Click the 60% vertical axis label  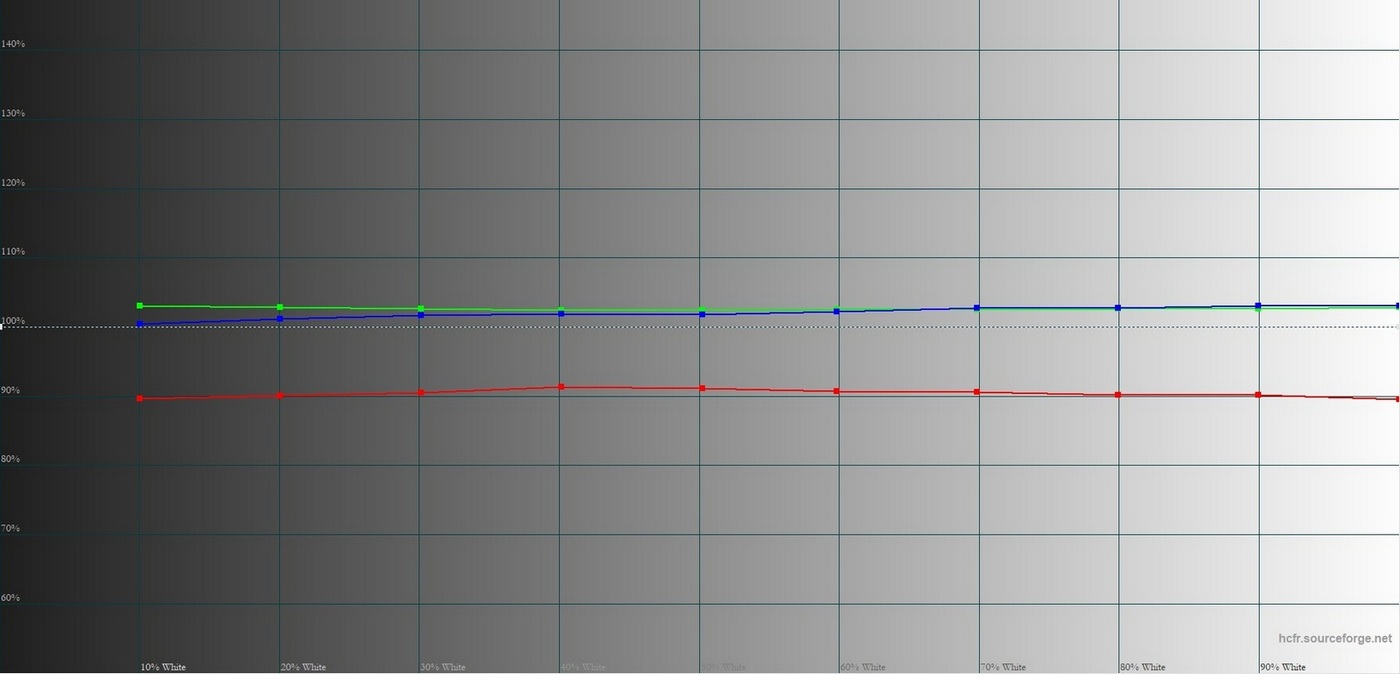[x=11, y=598]
